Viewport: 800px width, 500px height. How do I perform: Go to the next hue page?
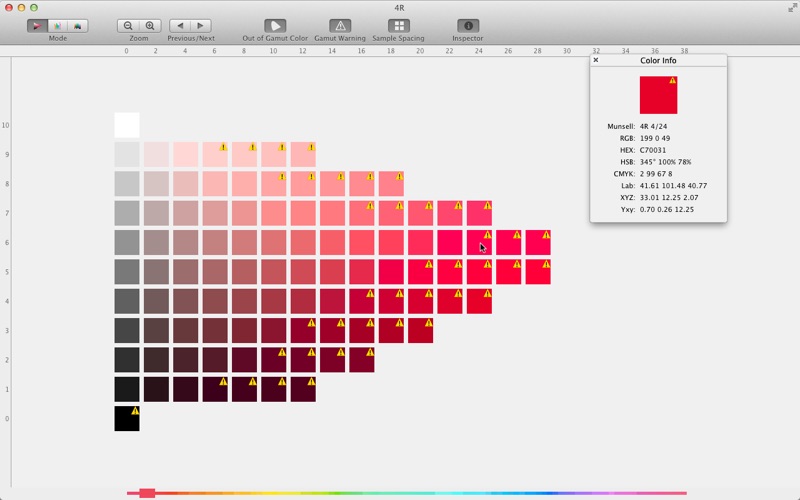tap(201, 26)
